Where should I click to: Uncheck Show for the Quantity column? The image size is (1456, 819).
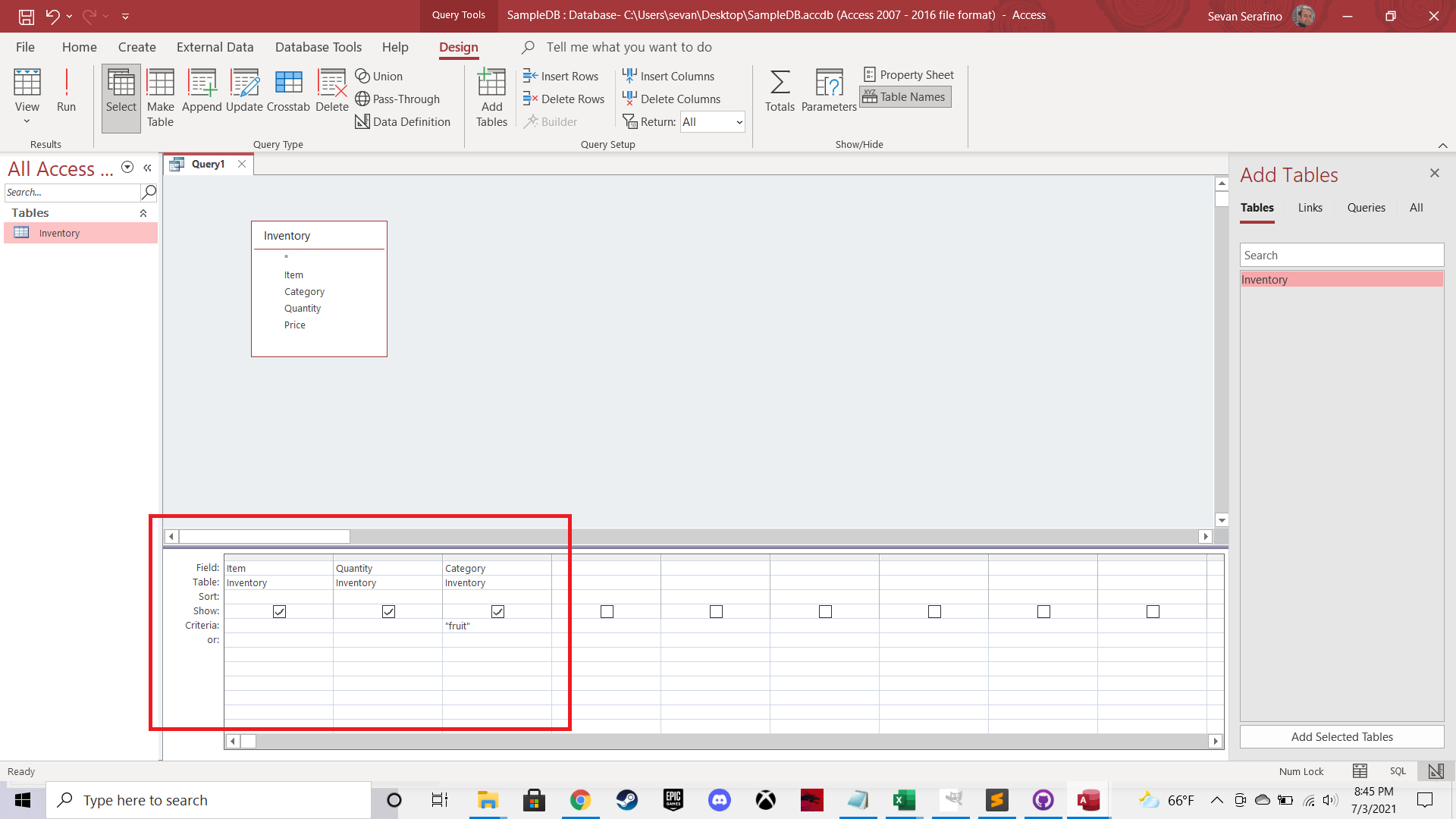click(388, 611)
